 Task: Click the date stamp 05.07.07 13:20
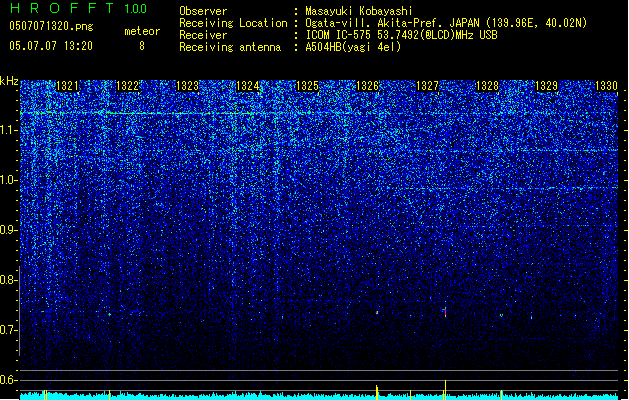point(51,46)
